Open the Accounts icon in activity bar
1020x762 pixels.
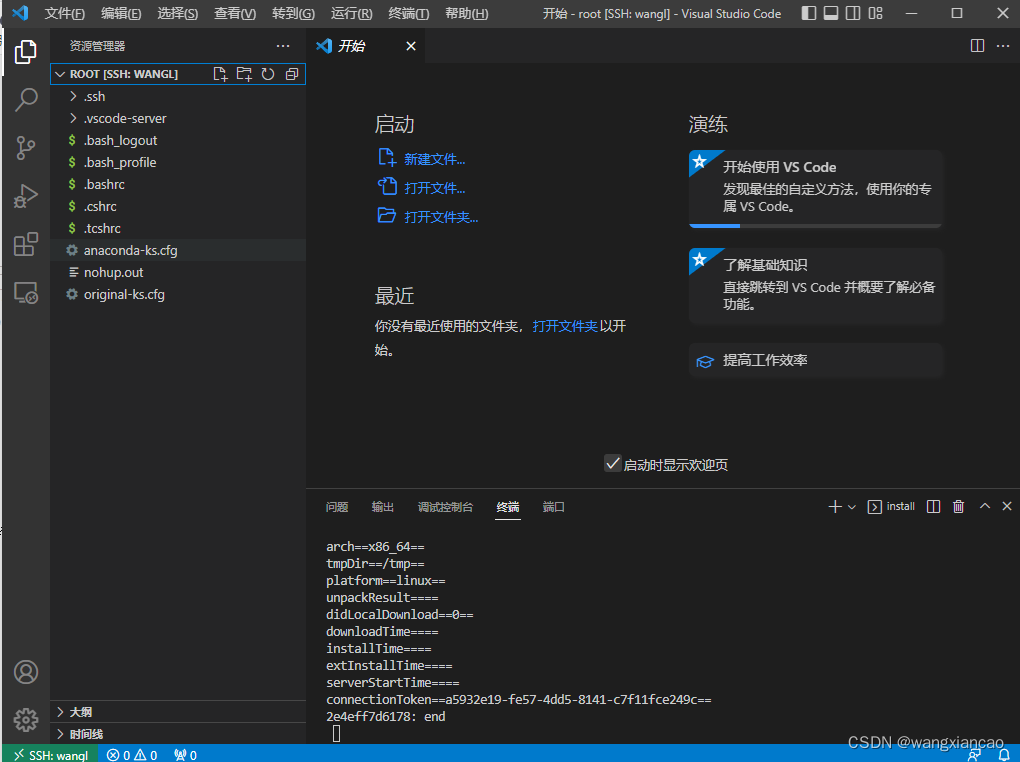(26, 672)
